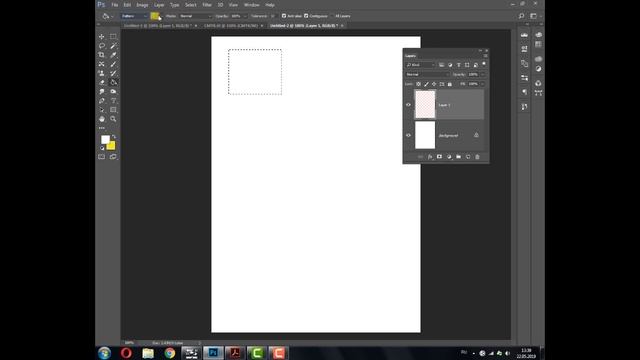Open Layers blend mode Normal dropdown
Viewport: 640px width, 360px height.
427,74
